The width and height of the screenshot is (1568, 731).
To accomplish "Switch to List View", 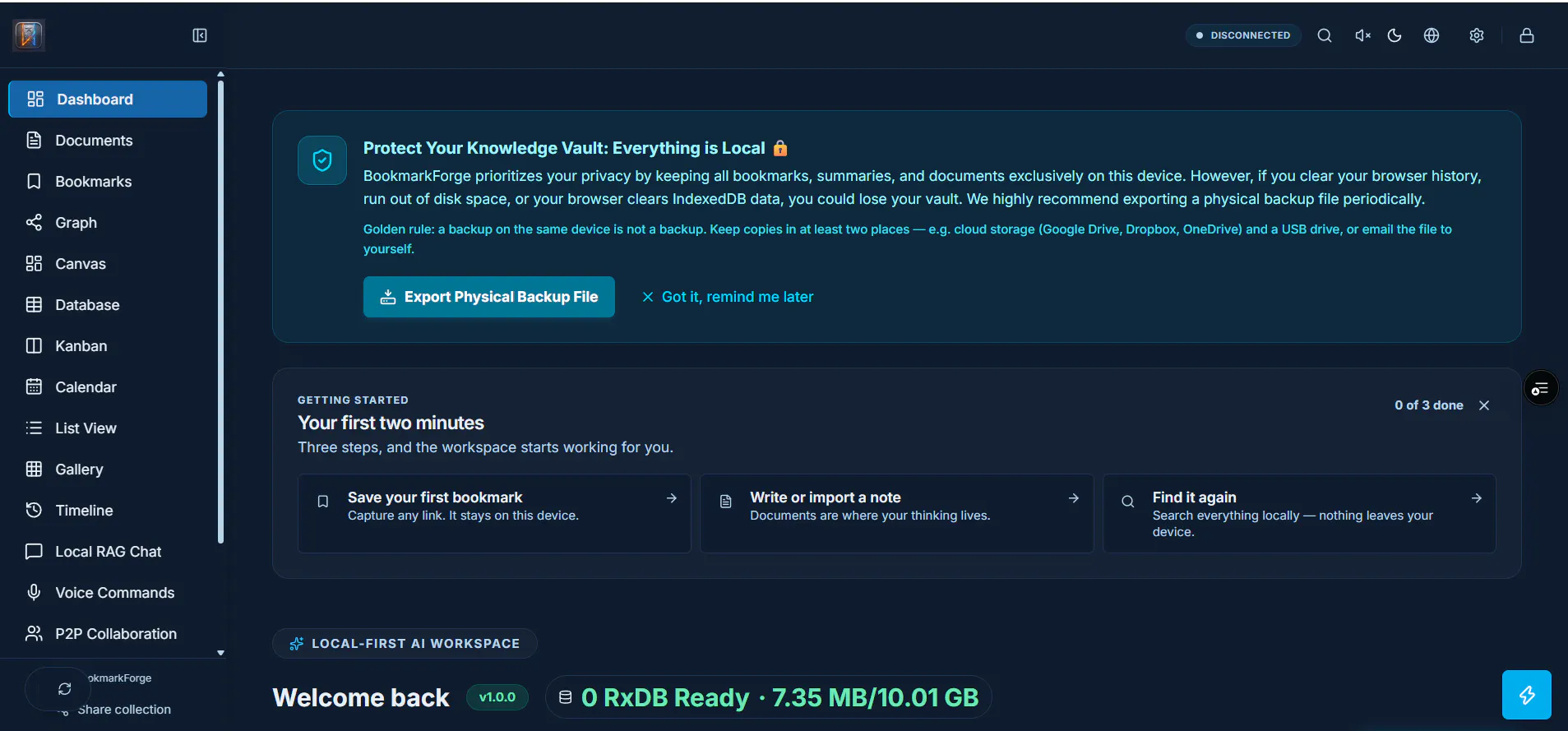I will 108,428.
